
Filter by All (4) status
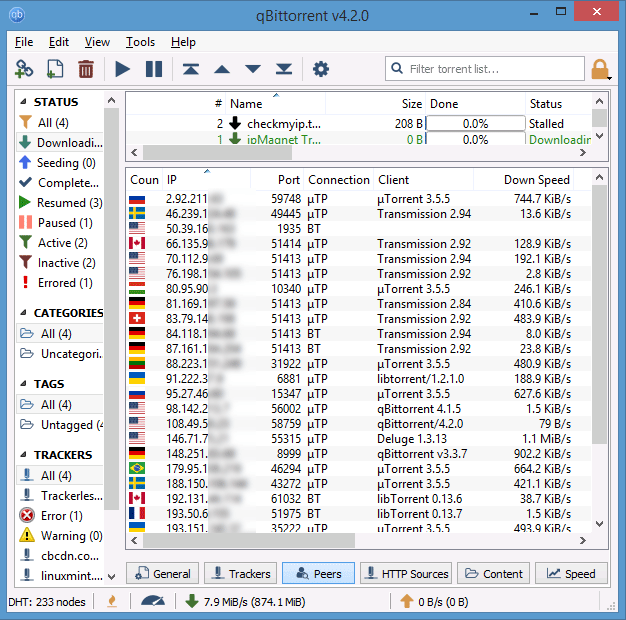[60, 123]
